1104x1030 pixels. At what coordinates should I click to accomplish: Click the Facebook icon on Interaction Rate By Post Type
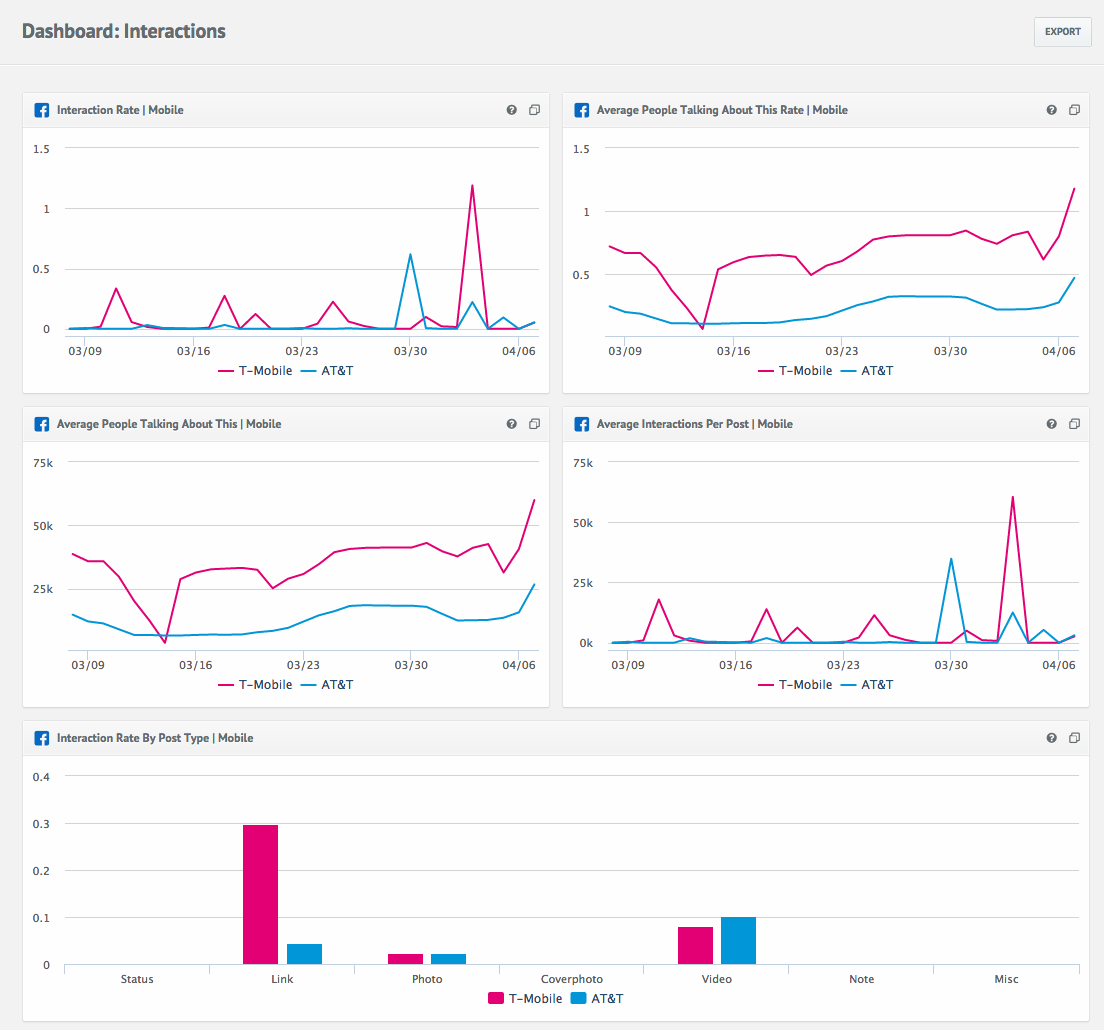(x=41, y=738)
